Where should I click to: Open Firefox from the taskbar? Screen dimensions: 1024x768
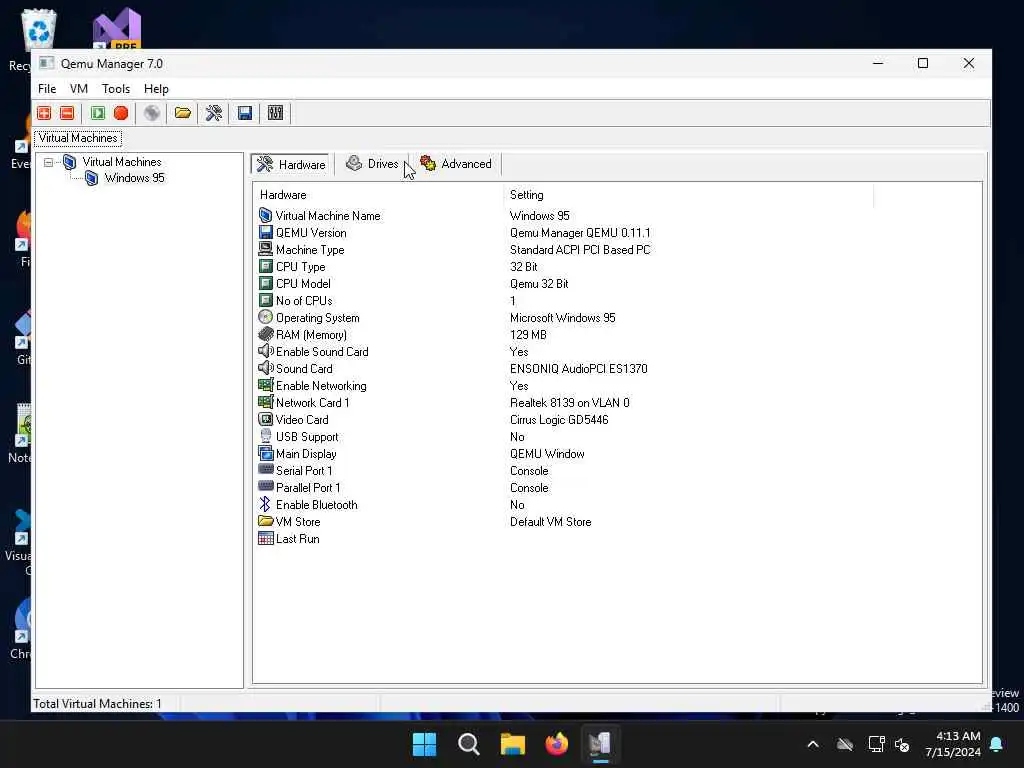point(556,744)
